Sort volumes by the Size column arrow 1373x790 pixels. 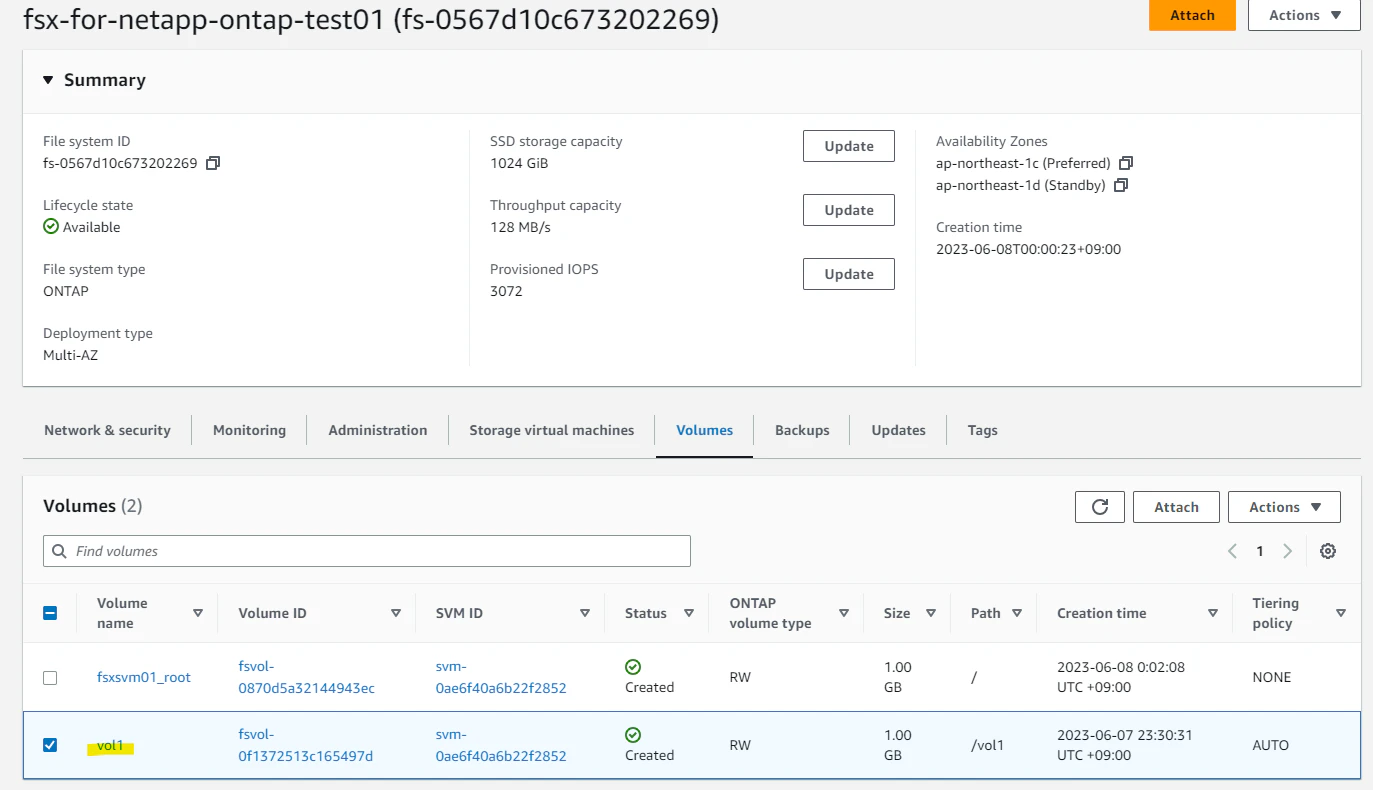tap(931, 613)
